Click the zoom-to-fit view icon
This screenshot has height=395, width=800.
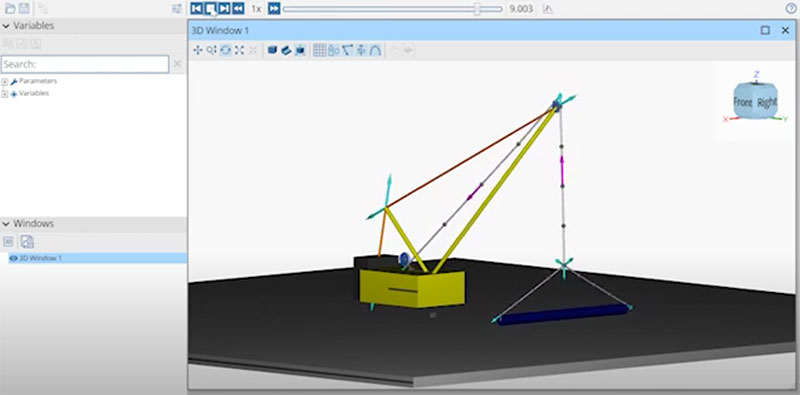tap(239, 50)
